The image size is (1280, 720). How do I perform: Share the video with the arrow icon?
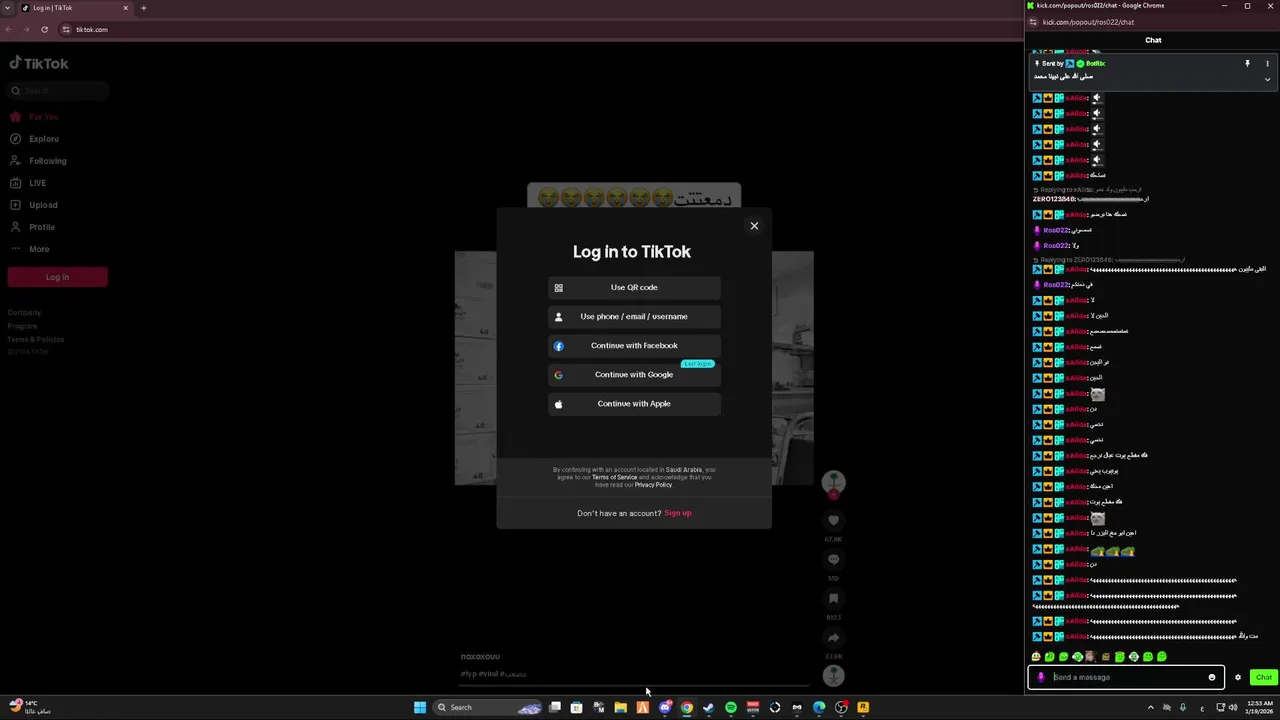833,638
